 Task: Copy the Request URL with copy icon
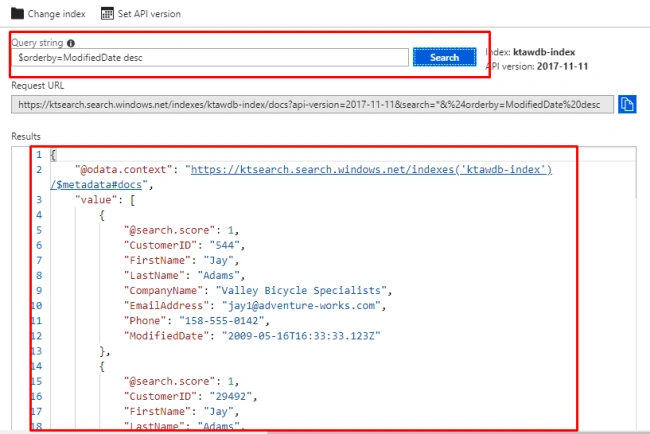627,104
